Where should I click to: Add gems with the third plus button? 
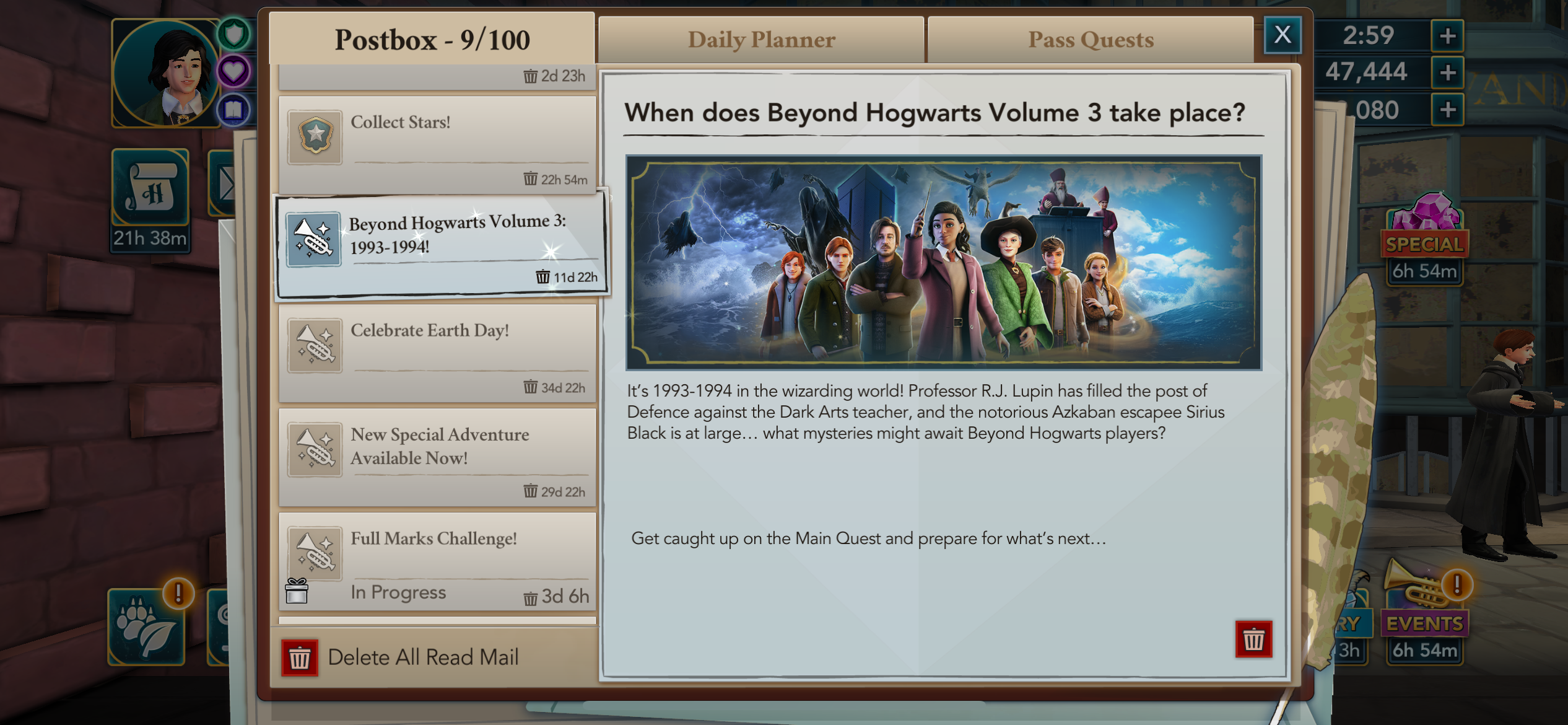click(x=1447, y=110)
